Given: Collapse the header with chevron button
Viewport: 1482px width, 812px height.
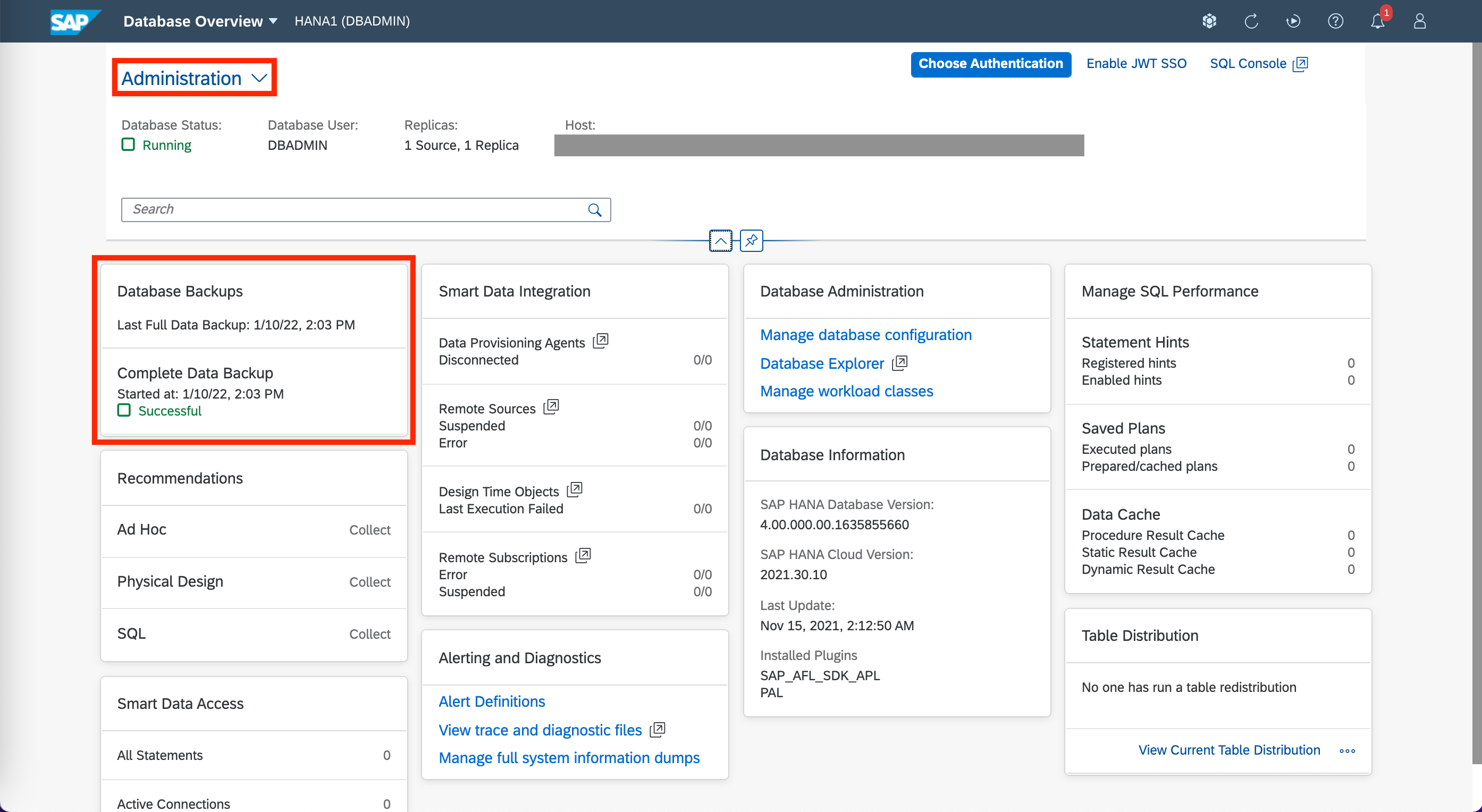Looking at the screenshot, I should click(x=720, y=240).
